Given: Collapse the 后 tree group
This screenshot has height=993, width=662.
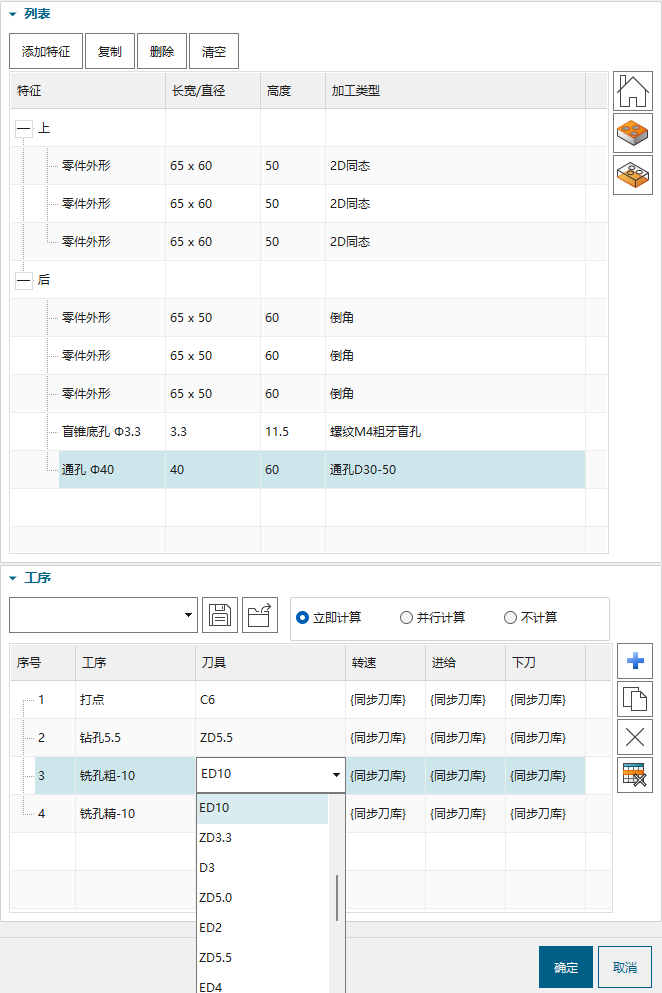Looking at the screenshot, I should pos(24,281).
